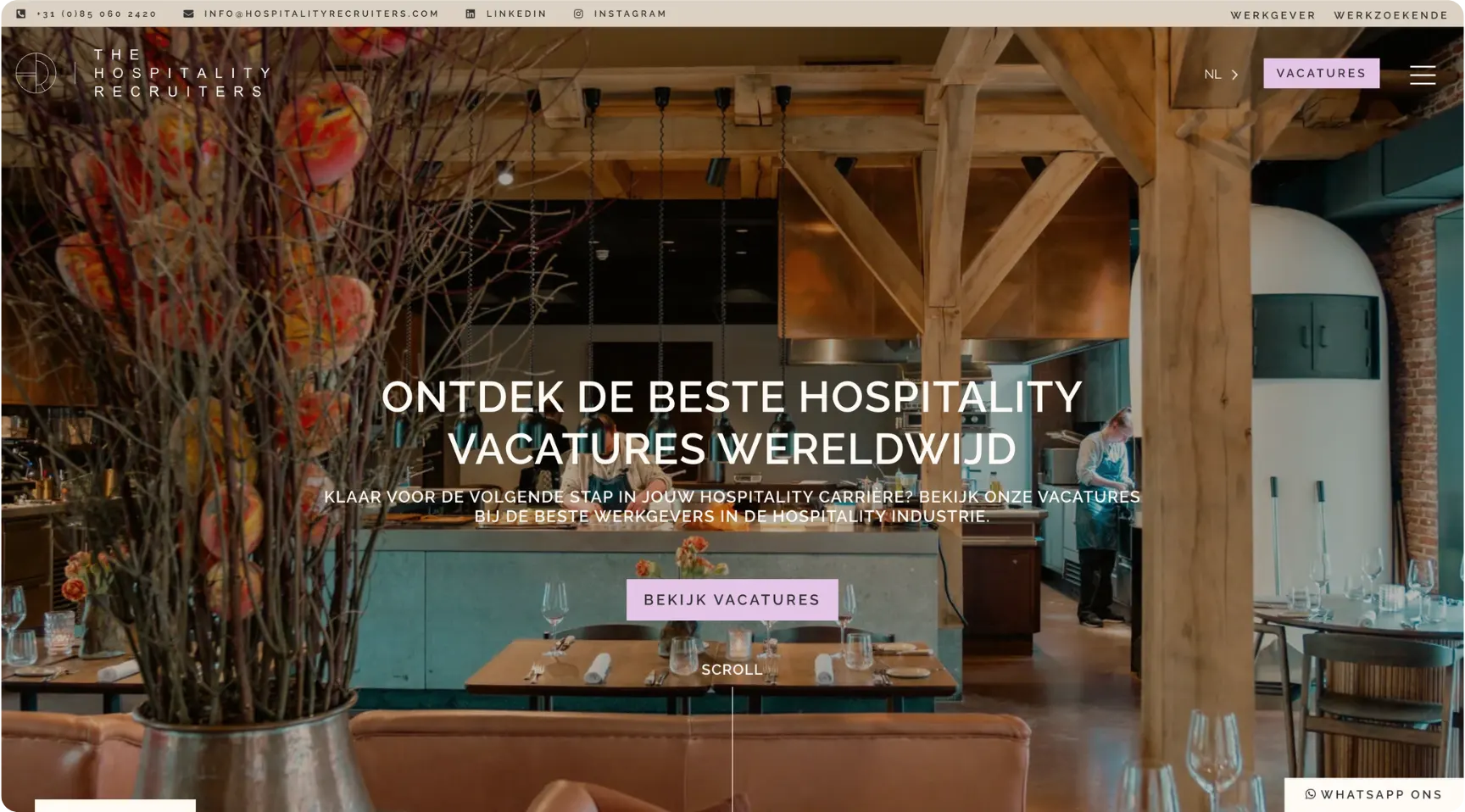This screenshot has width=1465, height=812.
Task: Click The Hospitality Recruiters wordmark
Action: tap(181, 73)
